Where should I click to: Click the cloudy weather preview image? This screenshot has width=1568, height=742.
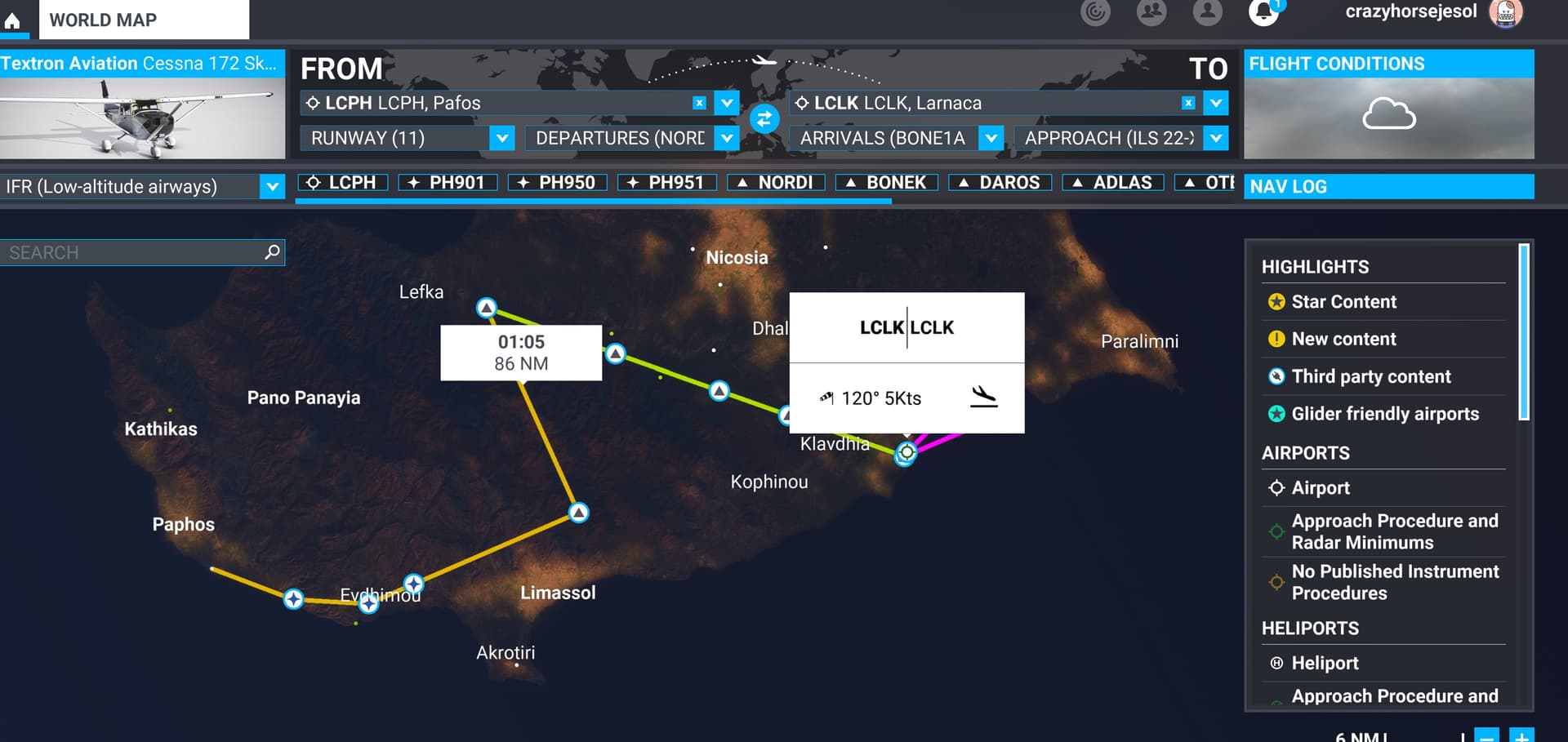click(x=1389, y=118)
